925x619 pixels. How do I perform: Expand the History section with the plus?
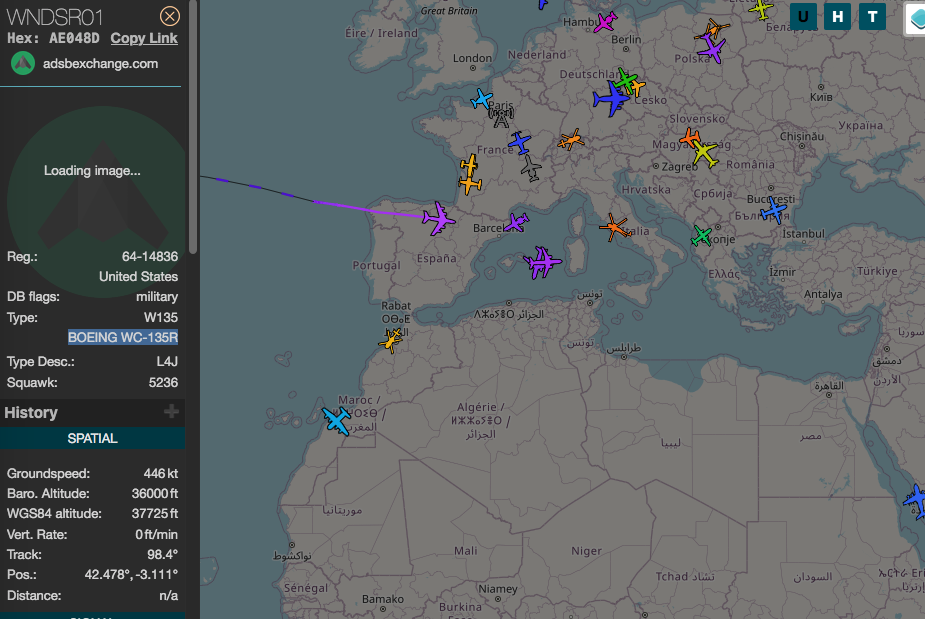tap(171, 411)
